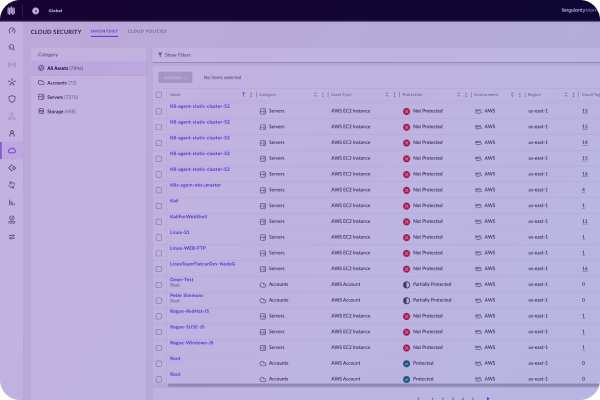Click the K8s-agent-eks-jmaster asset name
Image resolution: width=600 pixels, height=400 pixels.
[195, 185]
